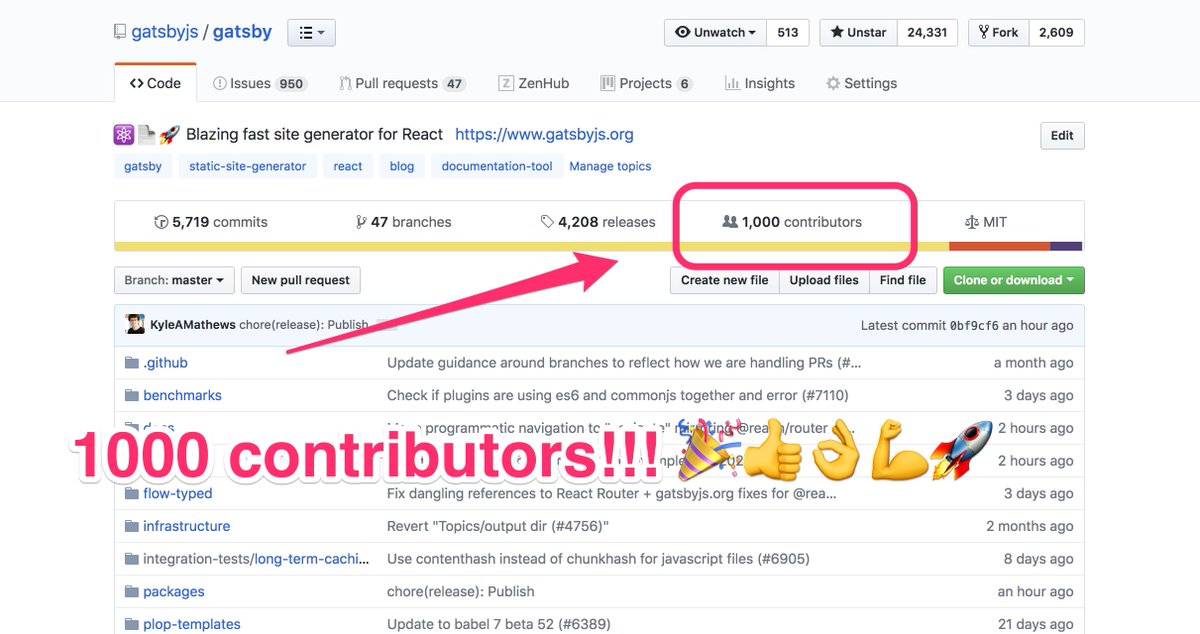Open the gatsbyjs.org website link
This screenshot has height=634, width=1200.
(x=544, y=134)
